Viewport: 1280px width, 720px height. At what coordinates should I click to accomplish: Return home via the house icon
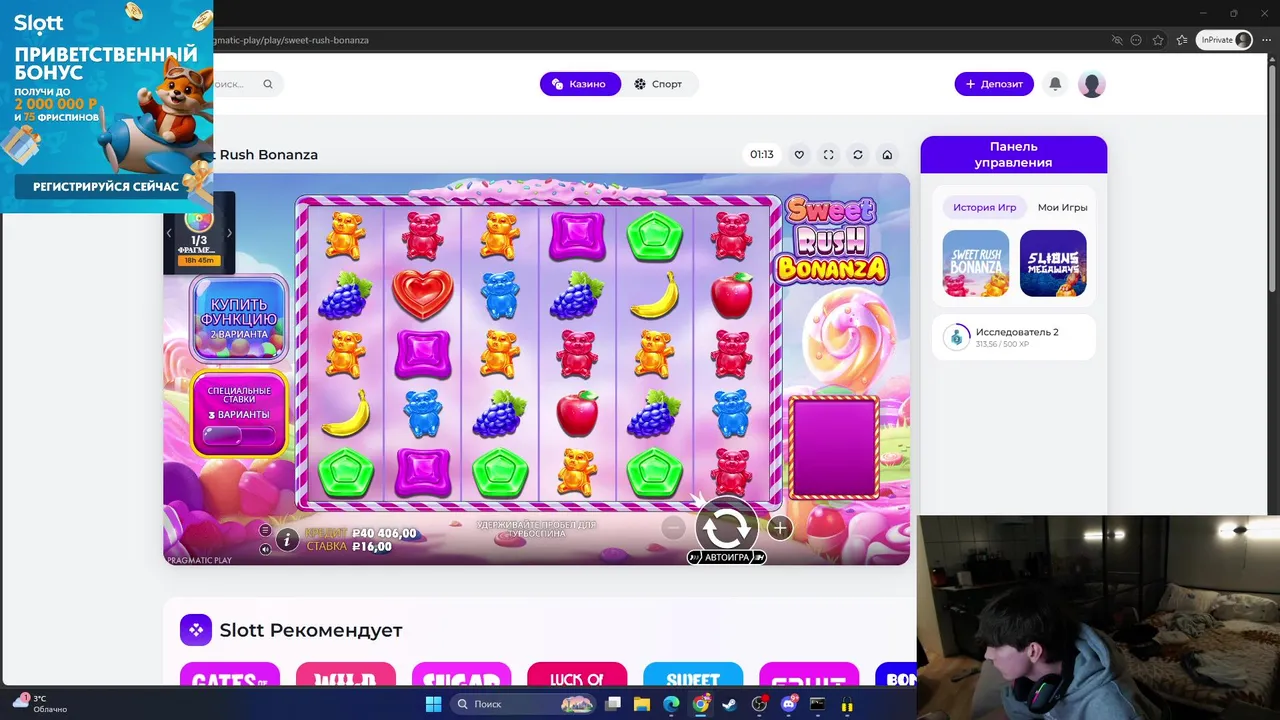point(886,155)
